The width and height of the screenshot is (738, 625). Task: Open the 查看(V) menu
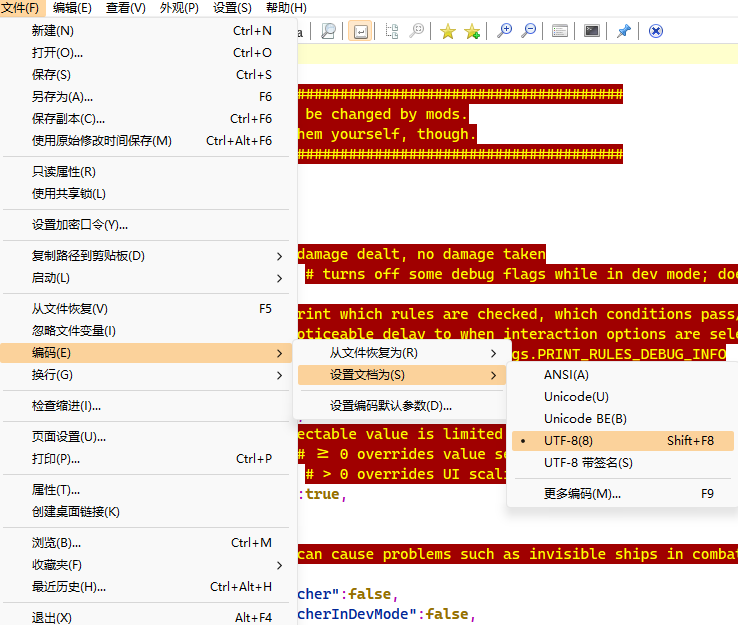126,8
